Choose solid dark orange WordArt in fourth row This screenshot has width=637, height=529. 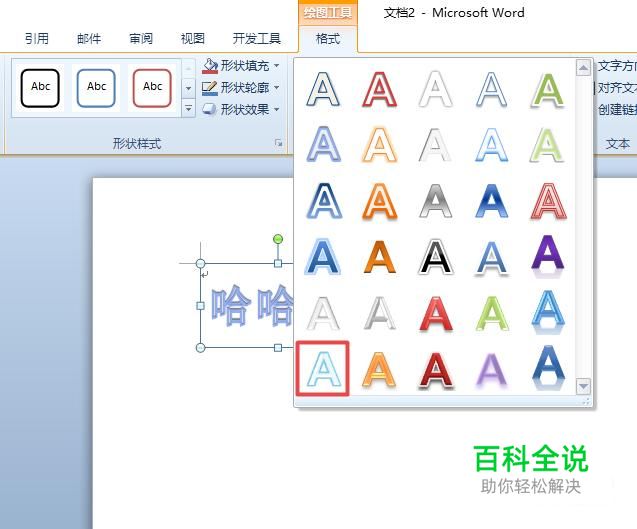pyautogui.click(x=379, y=256)
